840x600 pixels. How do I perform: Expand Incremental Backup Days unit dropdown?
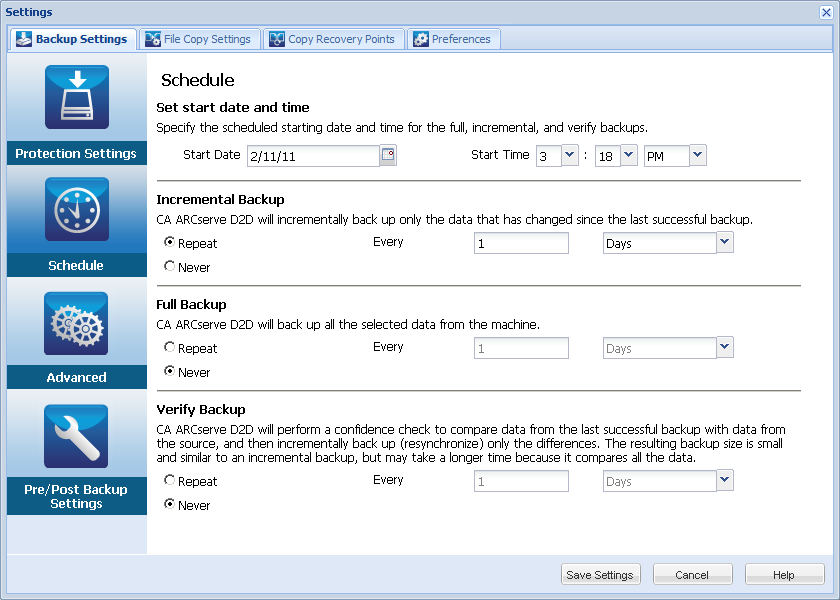(x=725, y=242)
